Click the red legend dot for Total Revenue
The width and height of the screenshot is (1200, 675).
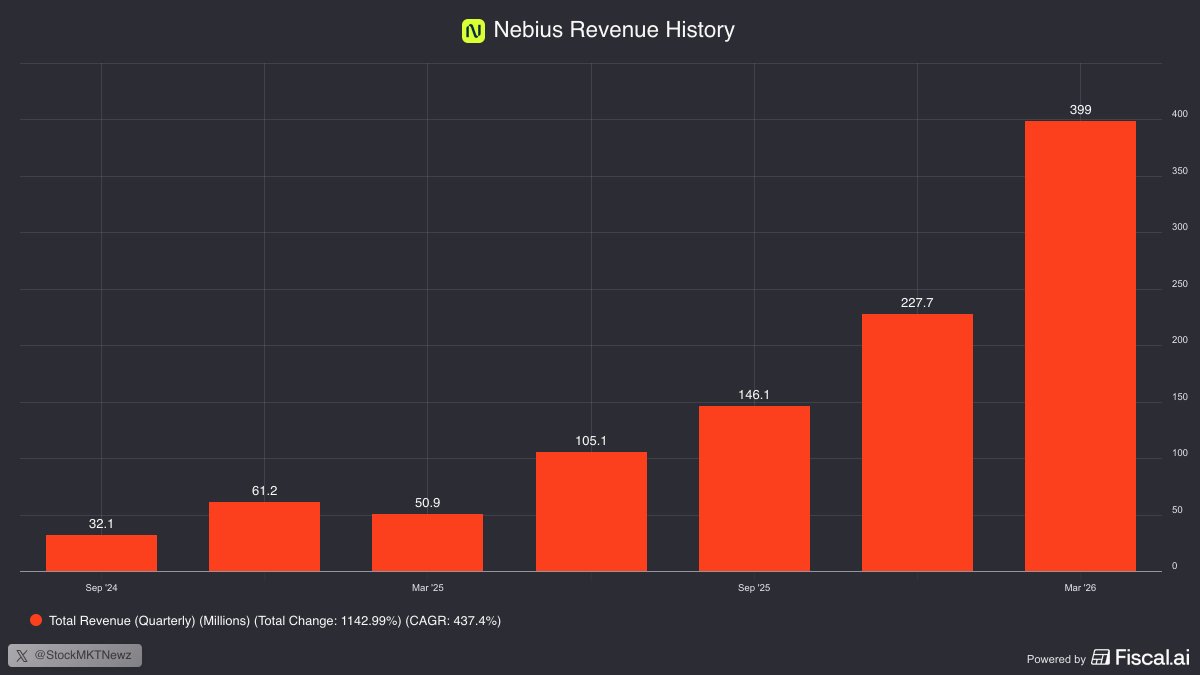click(36, 621)
